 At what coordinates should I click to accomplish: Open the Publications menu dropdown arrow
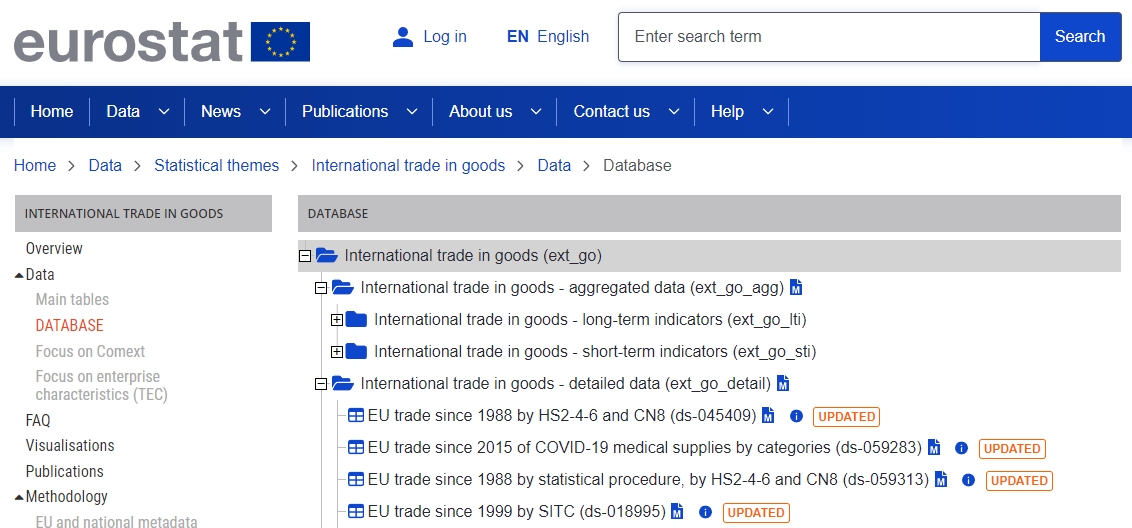click(412, 112)
